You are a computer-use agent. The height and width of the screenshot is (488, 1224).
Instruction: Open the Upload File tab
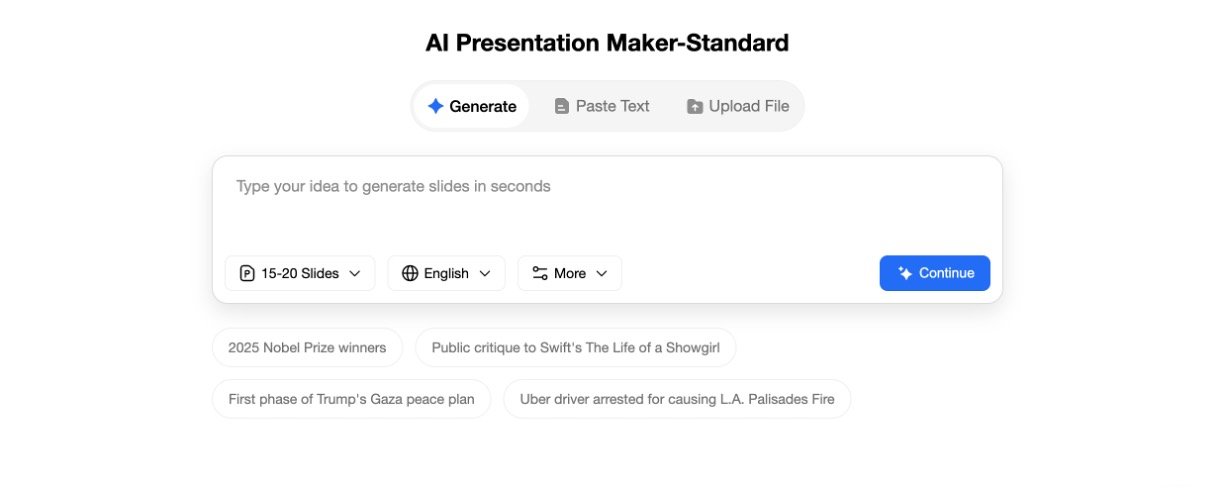tap(738, 106)
